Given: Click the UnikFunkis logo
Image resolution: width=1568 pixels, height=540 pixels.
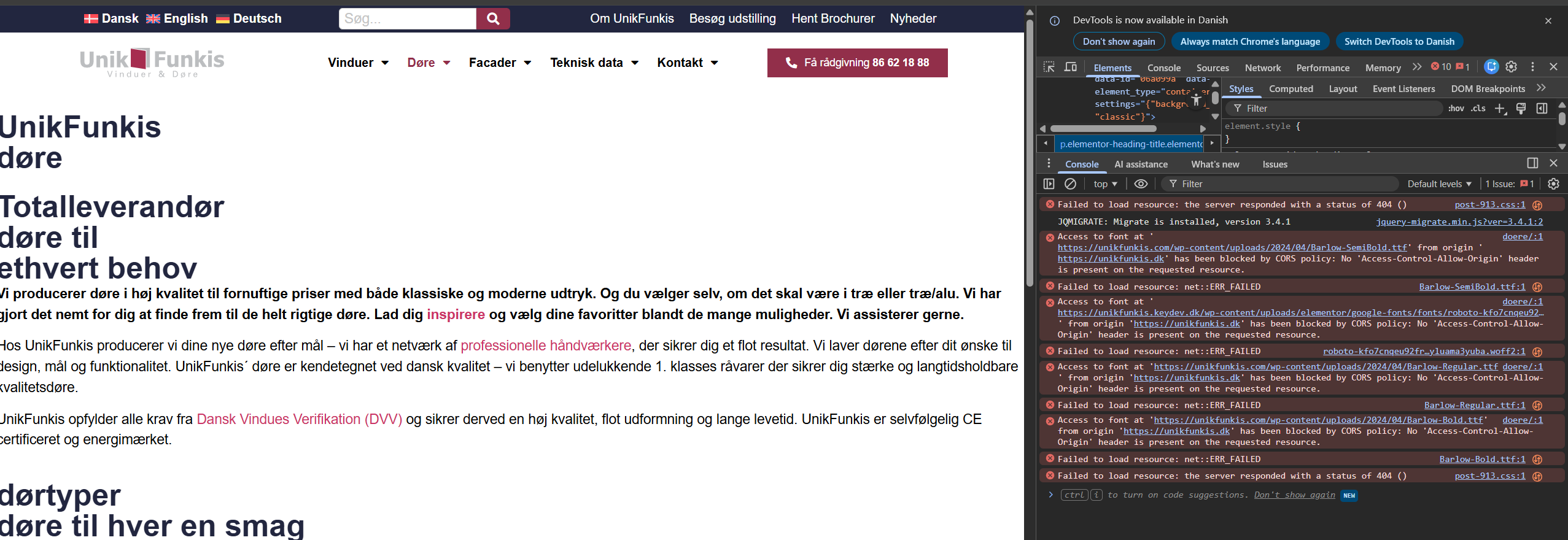Looking at the screenshot, I should point(152,63).
